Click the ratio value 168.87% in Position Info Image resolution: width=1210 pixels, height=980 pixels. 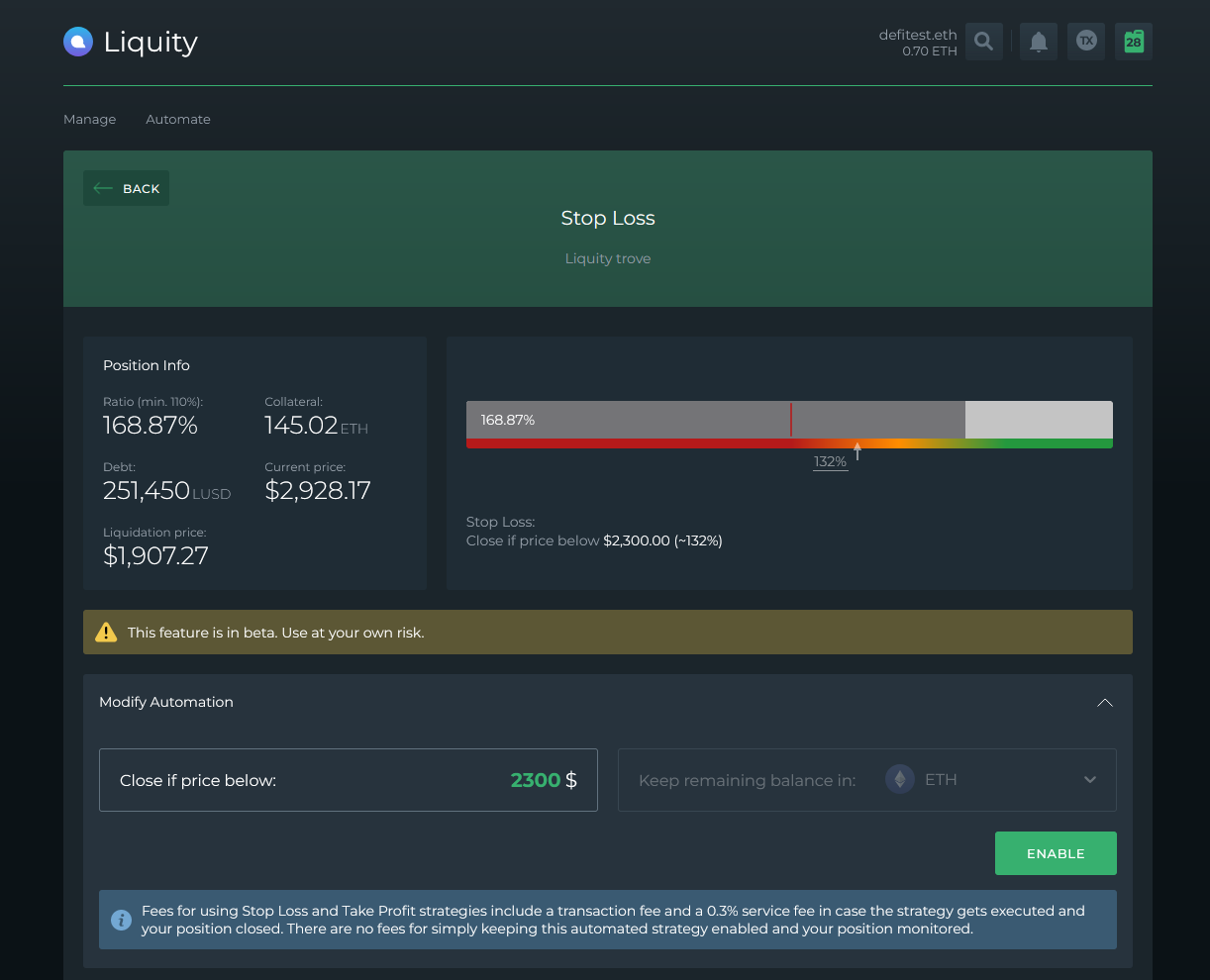coord(151,426)
